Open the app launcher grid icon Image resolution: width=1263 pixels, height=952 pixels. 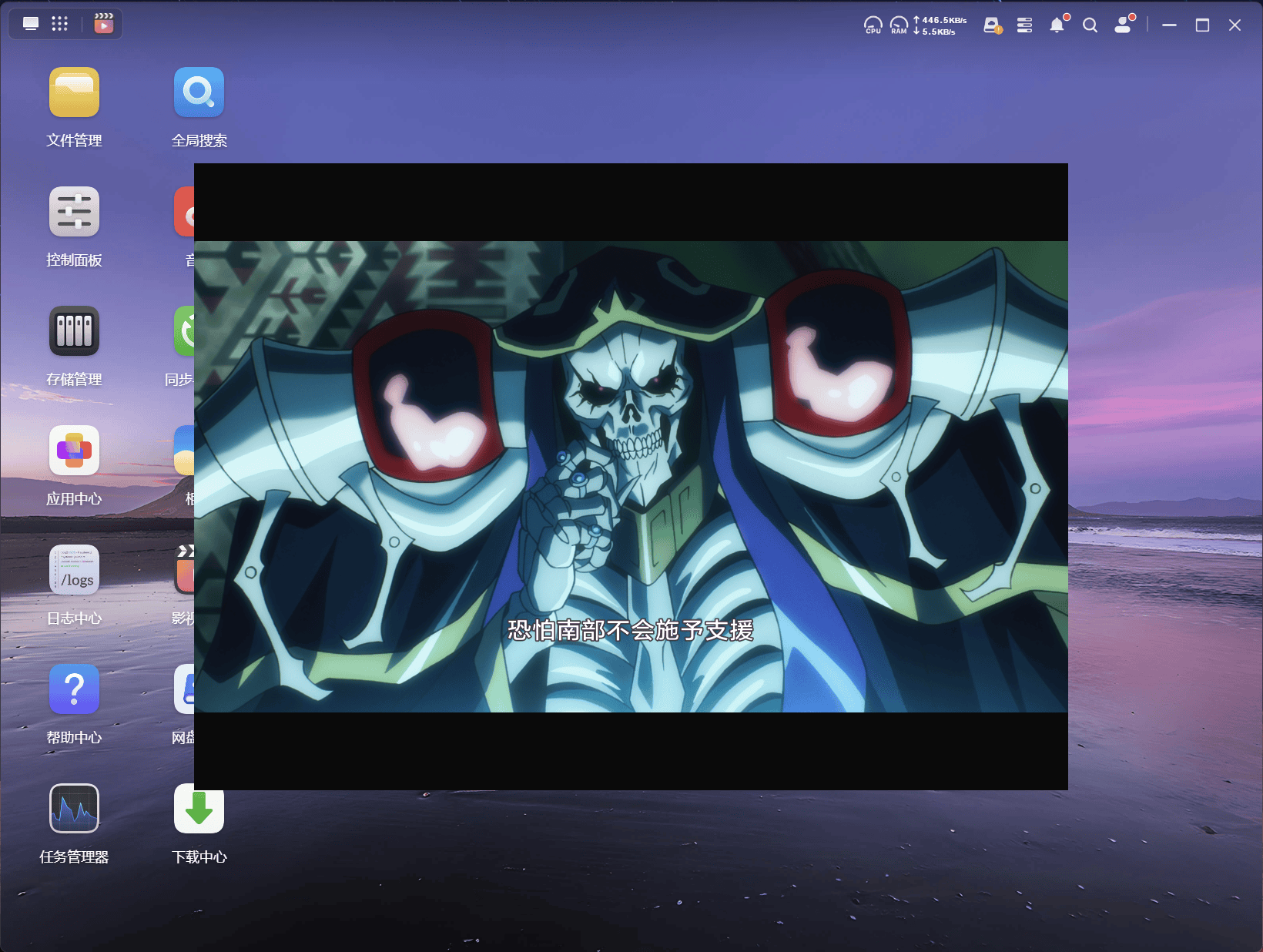[x=59, y=24]
